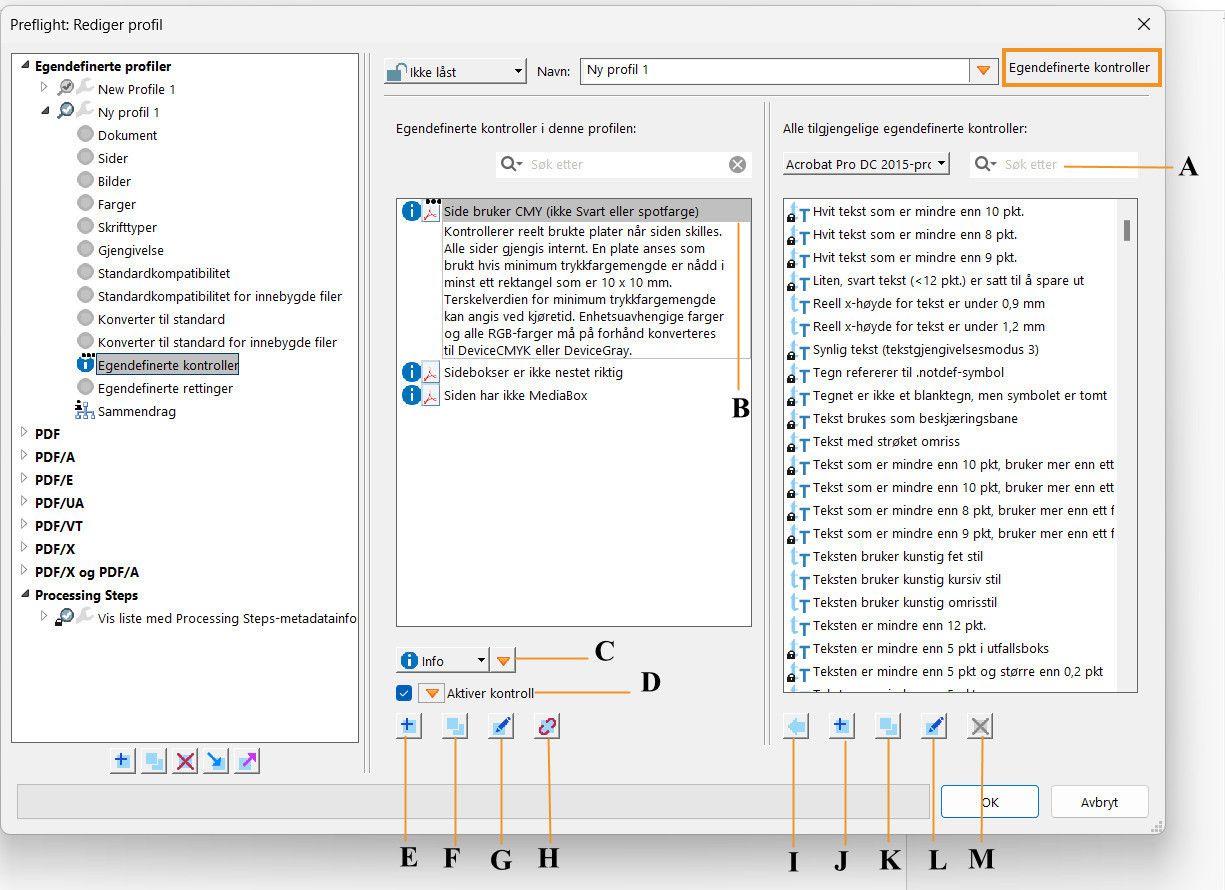Select Dokument section in profile tree
The height and width of the screenshot is (890, 1225).
pos(127,135)
